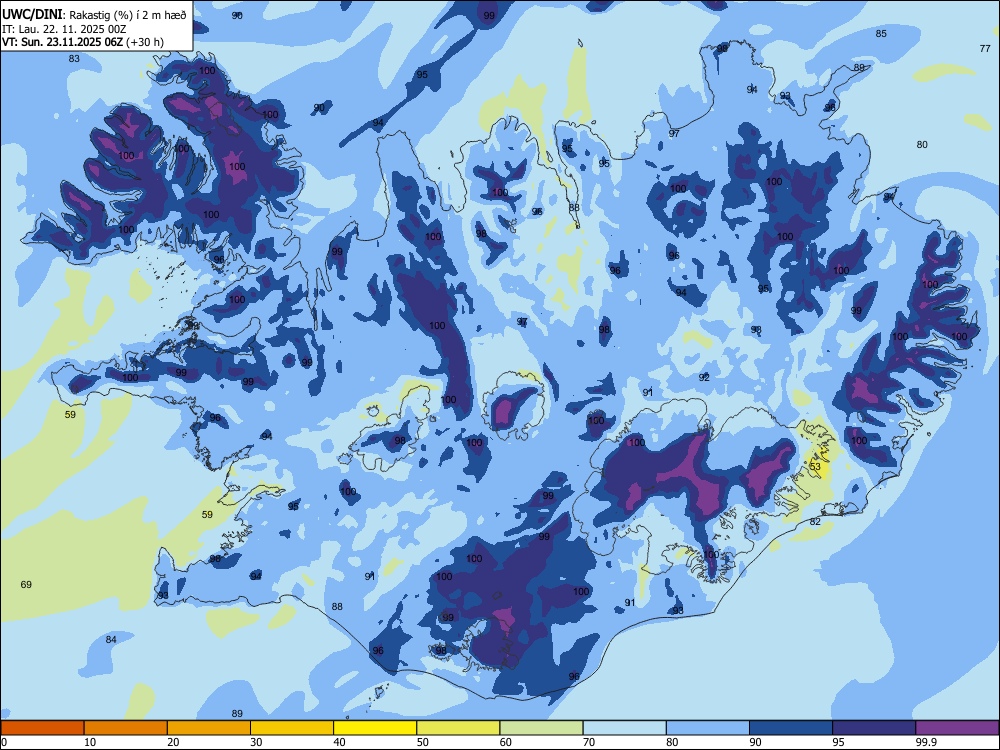Click the '50' legend scale label
Image resolution: width=1000 pixels, height=750 pixels.
pos(423,742)
